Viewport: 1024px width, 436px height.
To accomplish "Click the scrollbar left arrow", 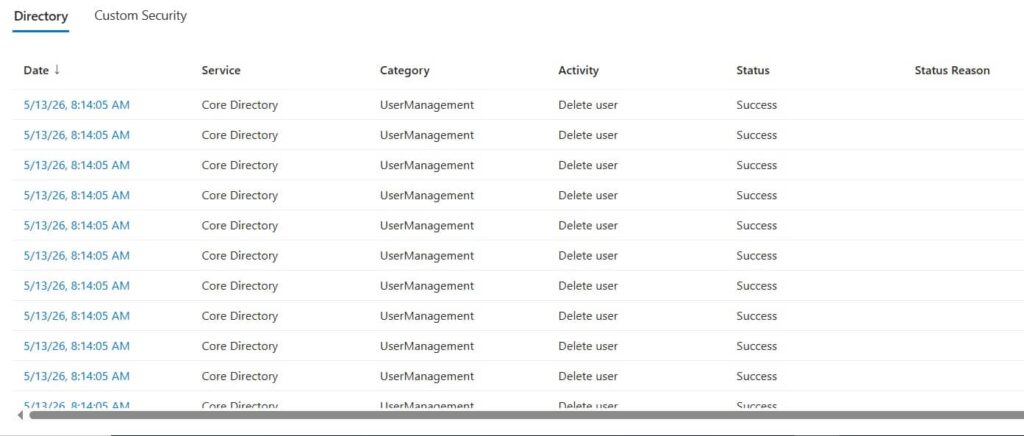I will point(20,415).
